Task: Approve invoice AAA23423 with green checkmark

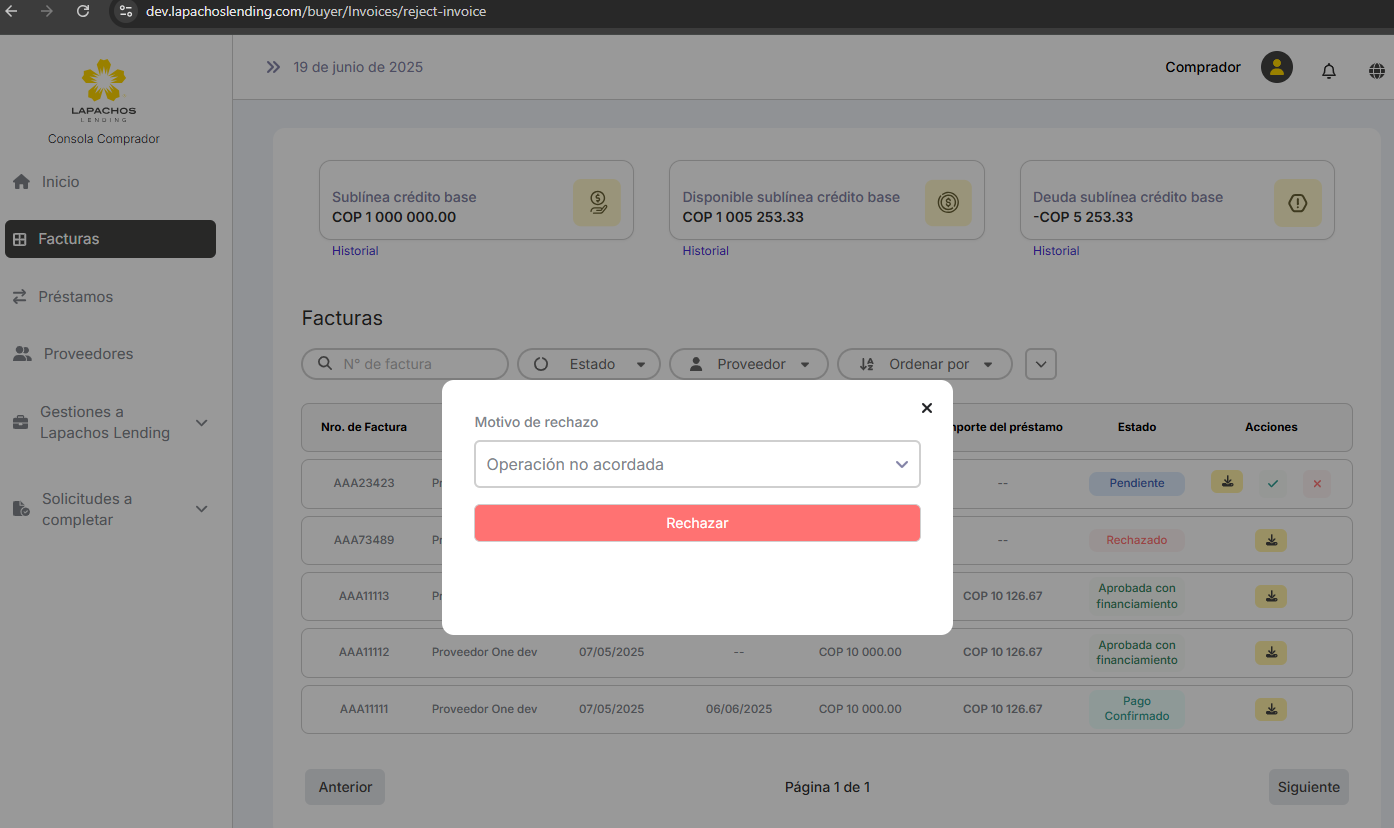Action: [1272, 484]
